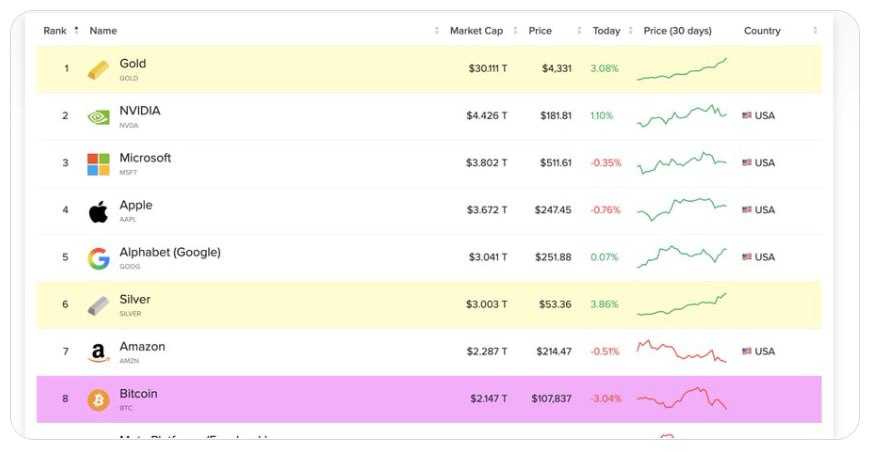Sort by Country using its sort arrows
The width and height of the screenshot is (876, 452).
click(815, 30)
